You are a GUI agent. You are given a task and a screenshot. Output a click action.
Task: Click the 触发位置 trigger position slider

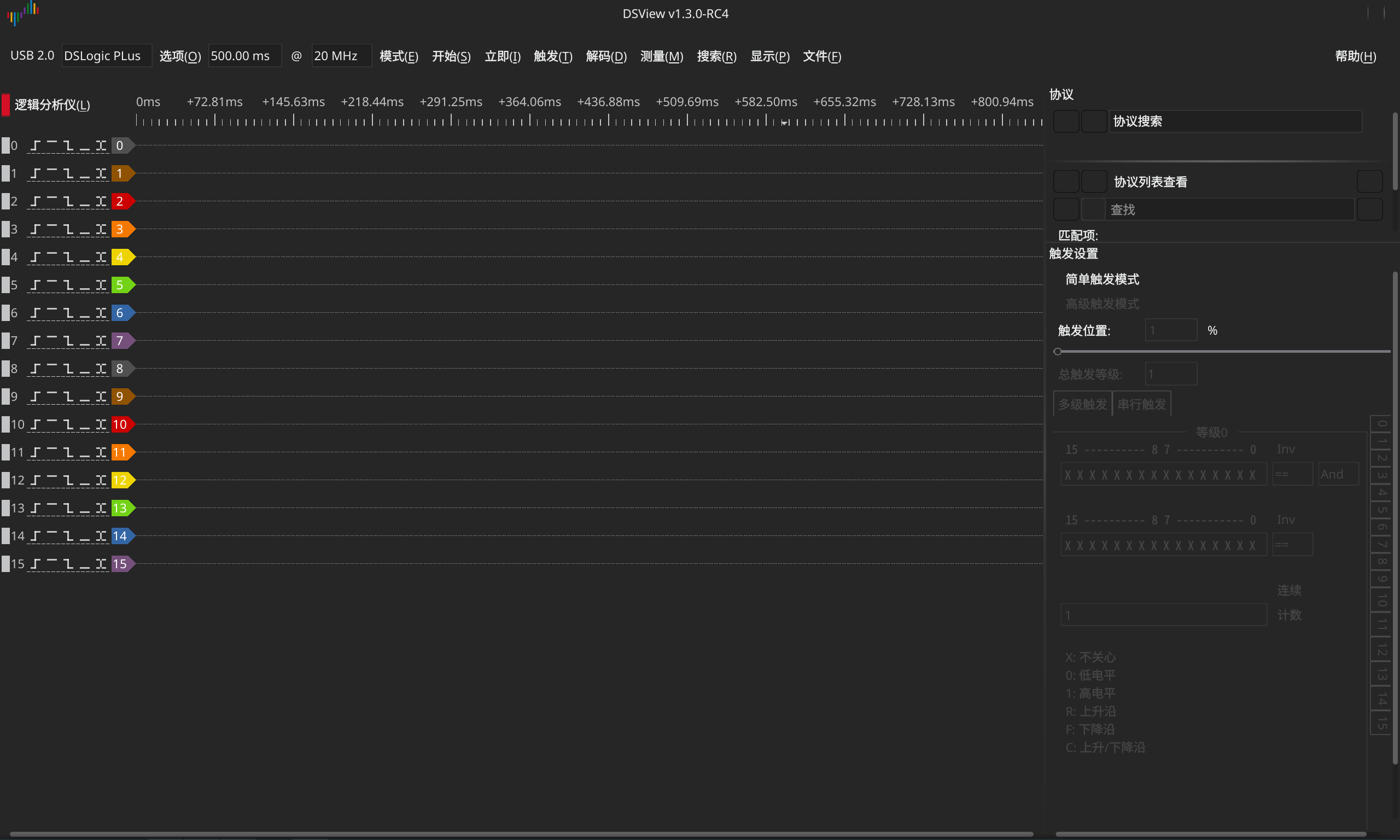1222,352
